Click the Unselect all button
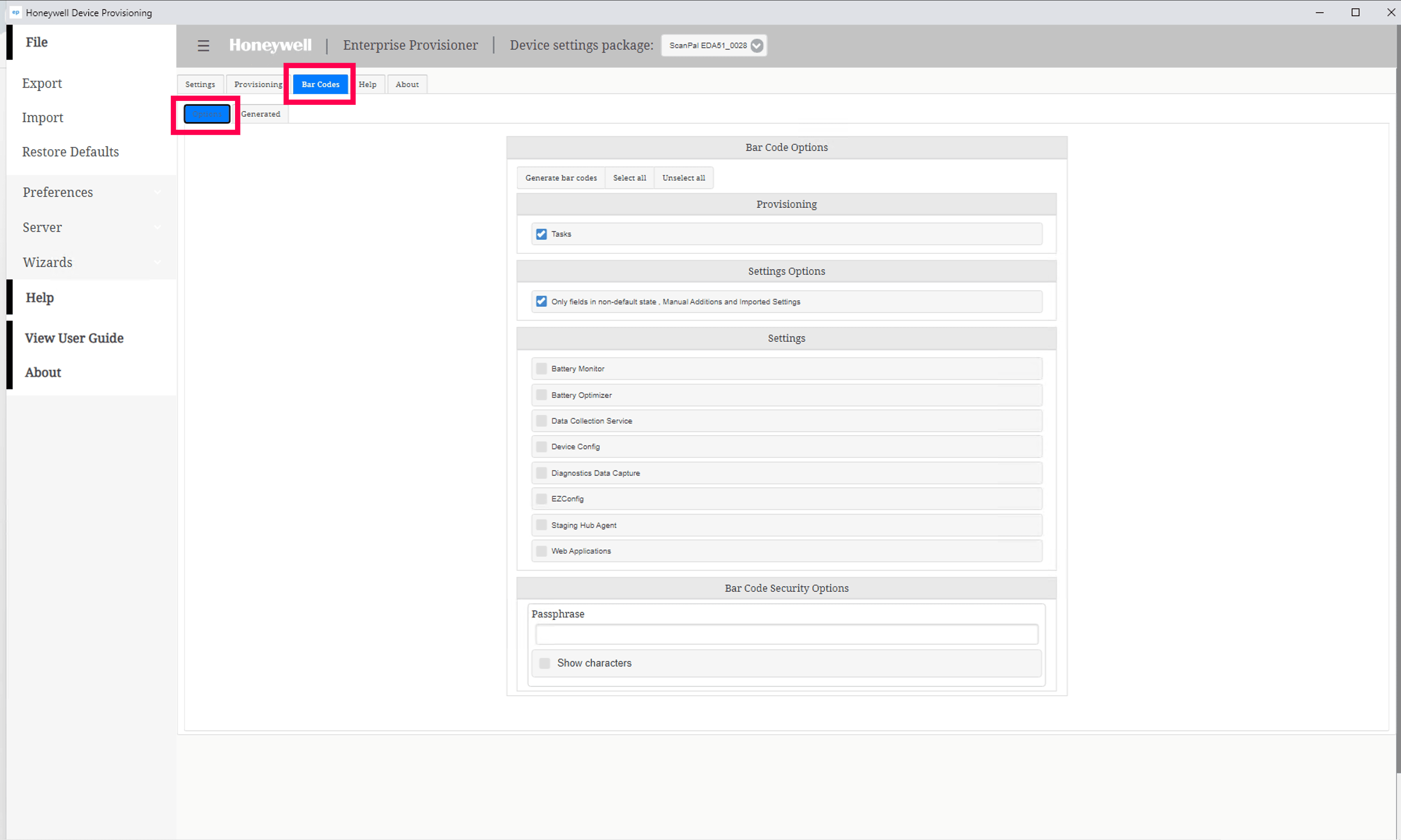Image resolution: width=1401 pixels, height=840 pixels. point(683,178)
